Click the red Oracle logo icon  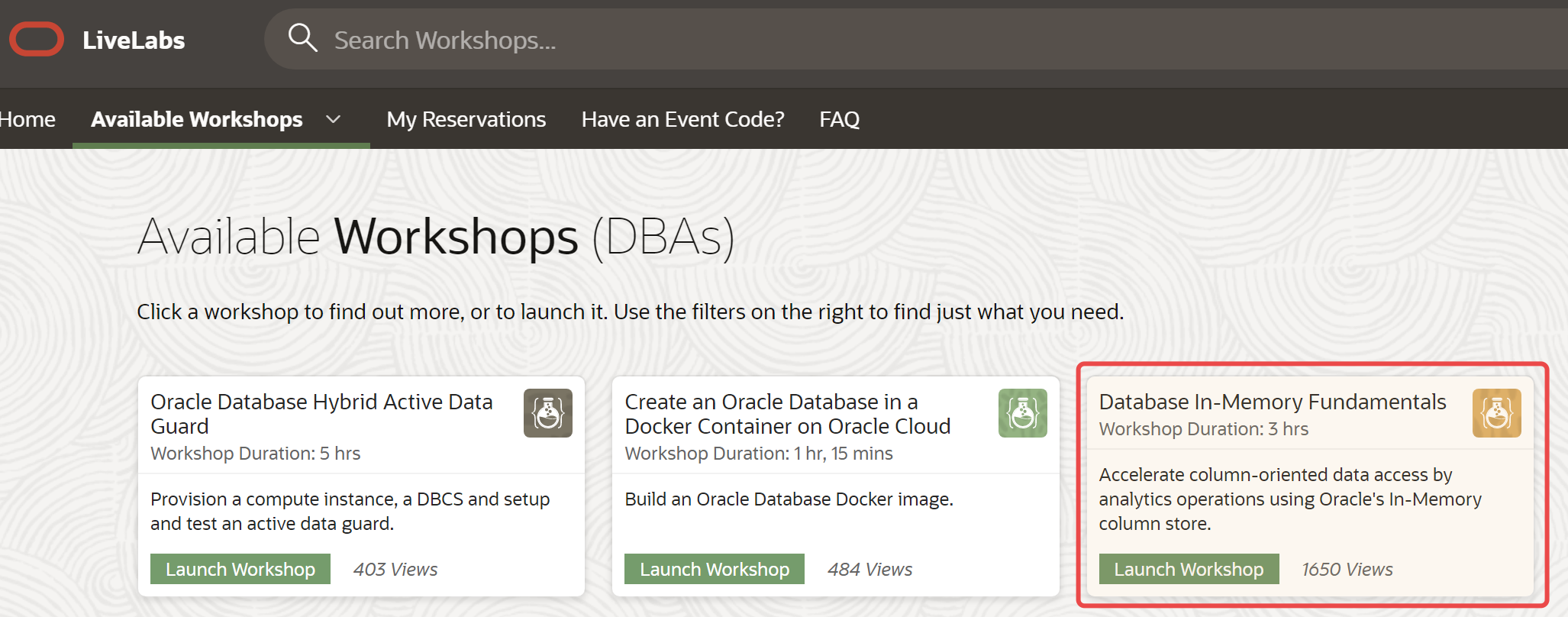[37, 40]
